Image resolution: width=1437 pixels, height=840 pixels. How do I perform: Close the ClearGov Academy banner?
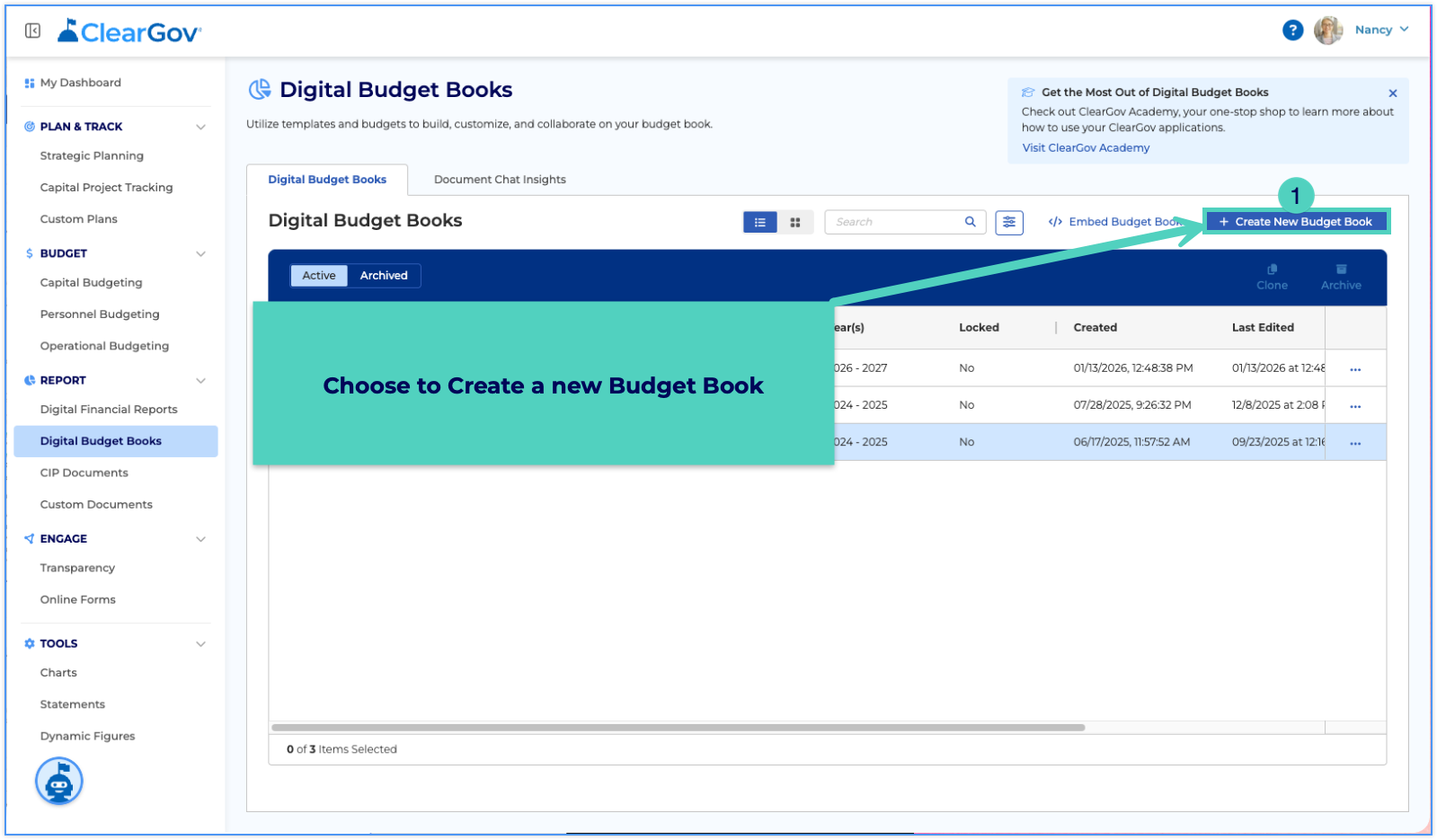click(x=1393, y=93)
